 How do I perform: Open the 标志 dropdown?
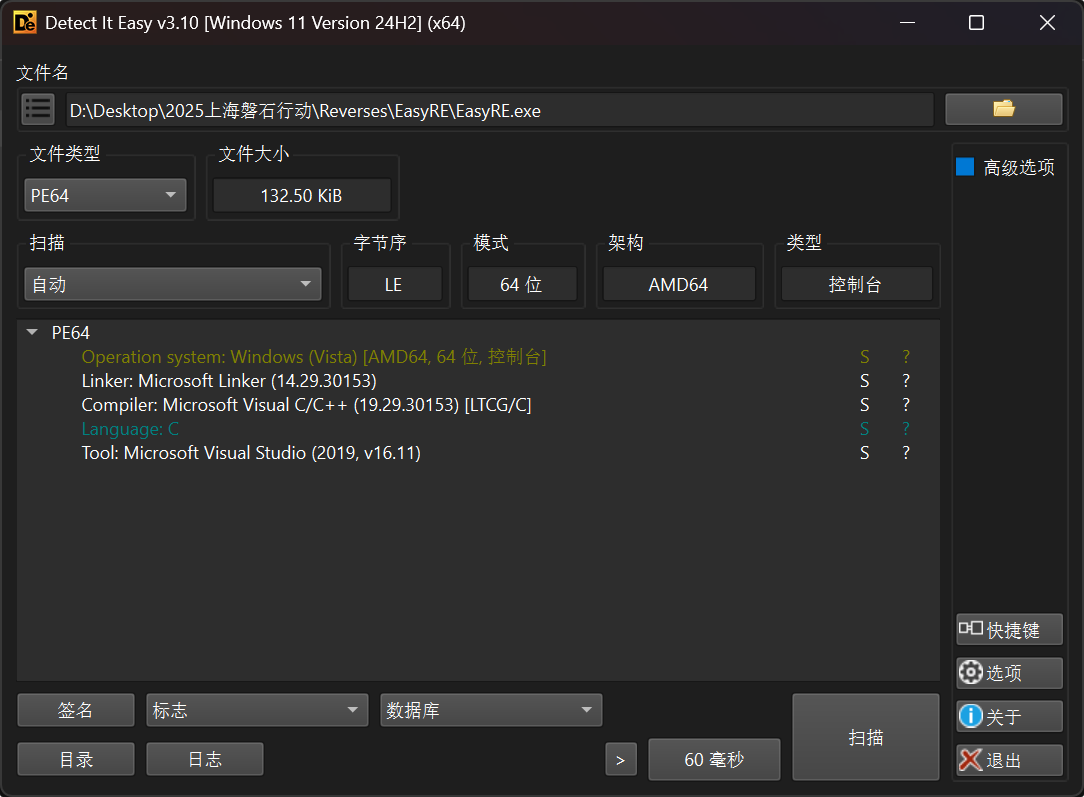[256, 710]
